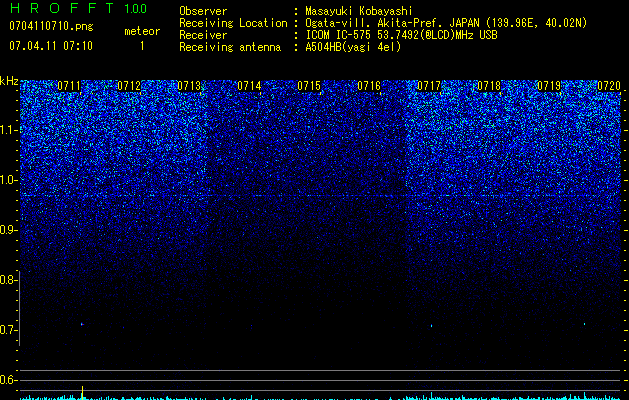
Task: Click the 0714 time marker
Action: (249, 86)
